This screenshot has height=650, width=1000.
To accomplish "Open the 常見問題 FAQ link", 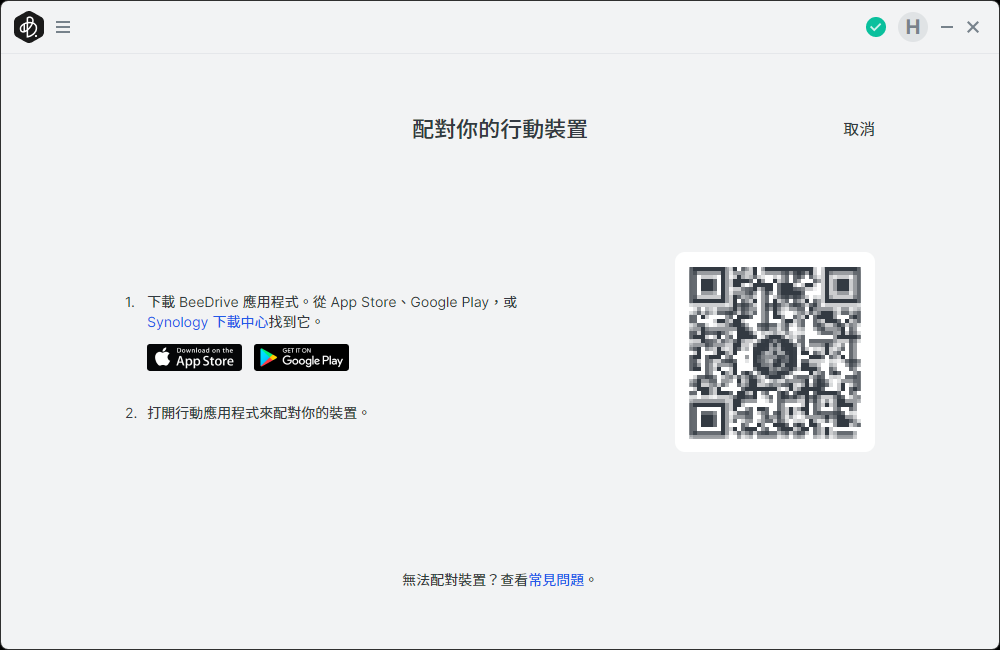I will click(557, 580).
